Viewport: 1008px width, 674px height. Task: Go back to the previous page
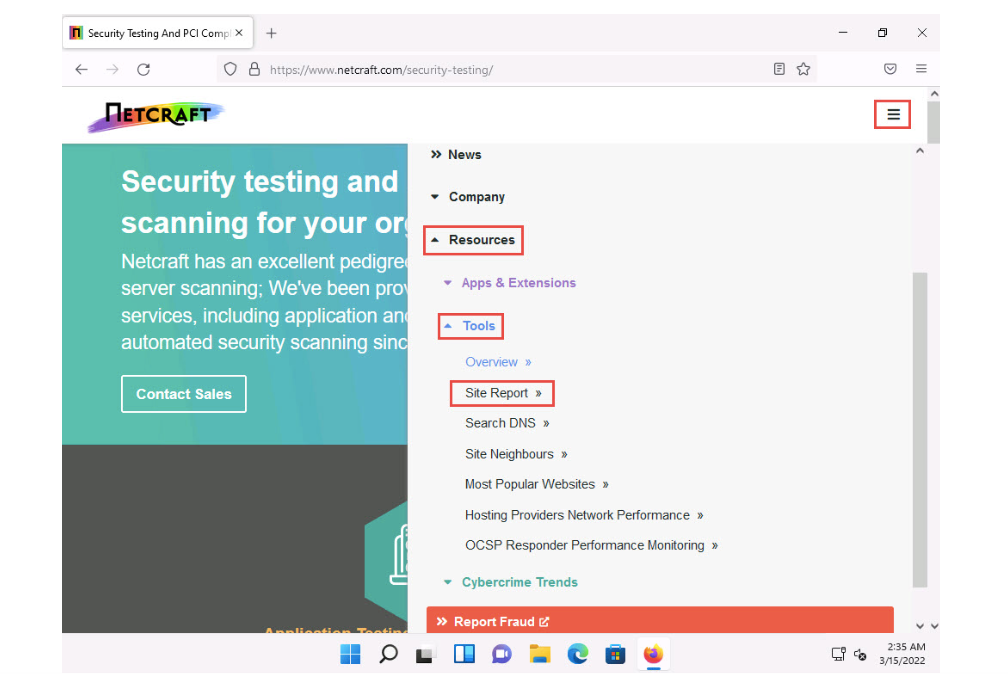click(x=81, y=69)
